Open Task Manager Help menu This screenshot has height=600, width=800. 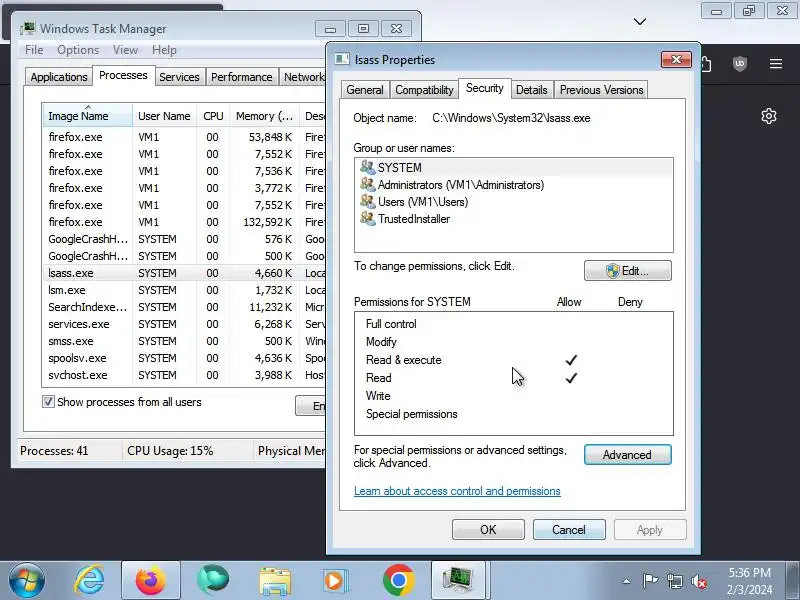164,50
